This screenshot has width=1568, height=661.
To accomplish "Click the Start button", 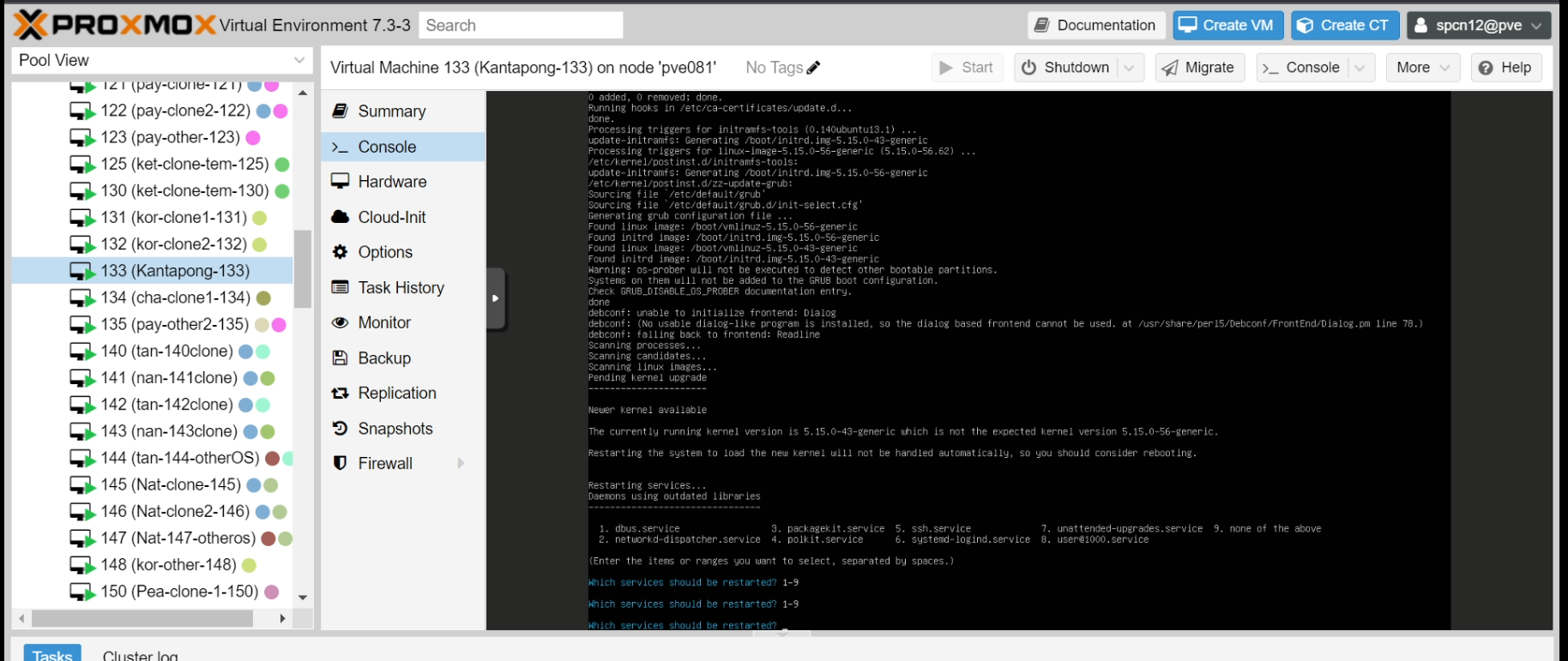I will pyautogui.click(x=967, y=68).
